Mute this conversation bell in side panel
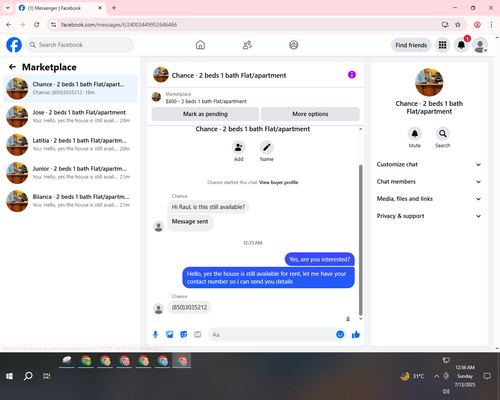This screenshot has width=500, height=400. (415, 134)
